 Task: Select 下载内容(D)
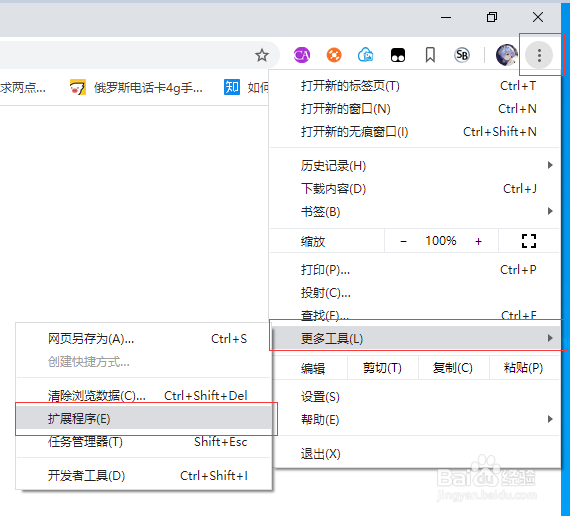(x=414, y=189)
